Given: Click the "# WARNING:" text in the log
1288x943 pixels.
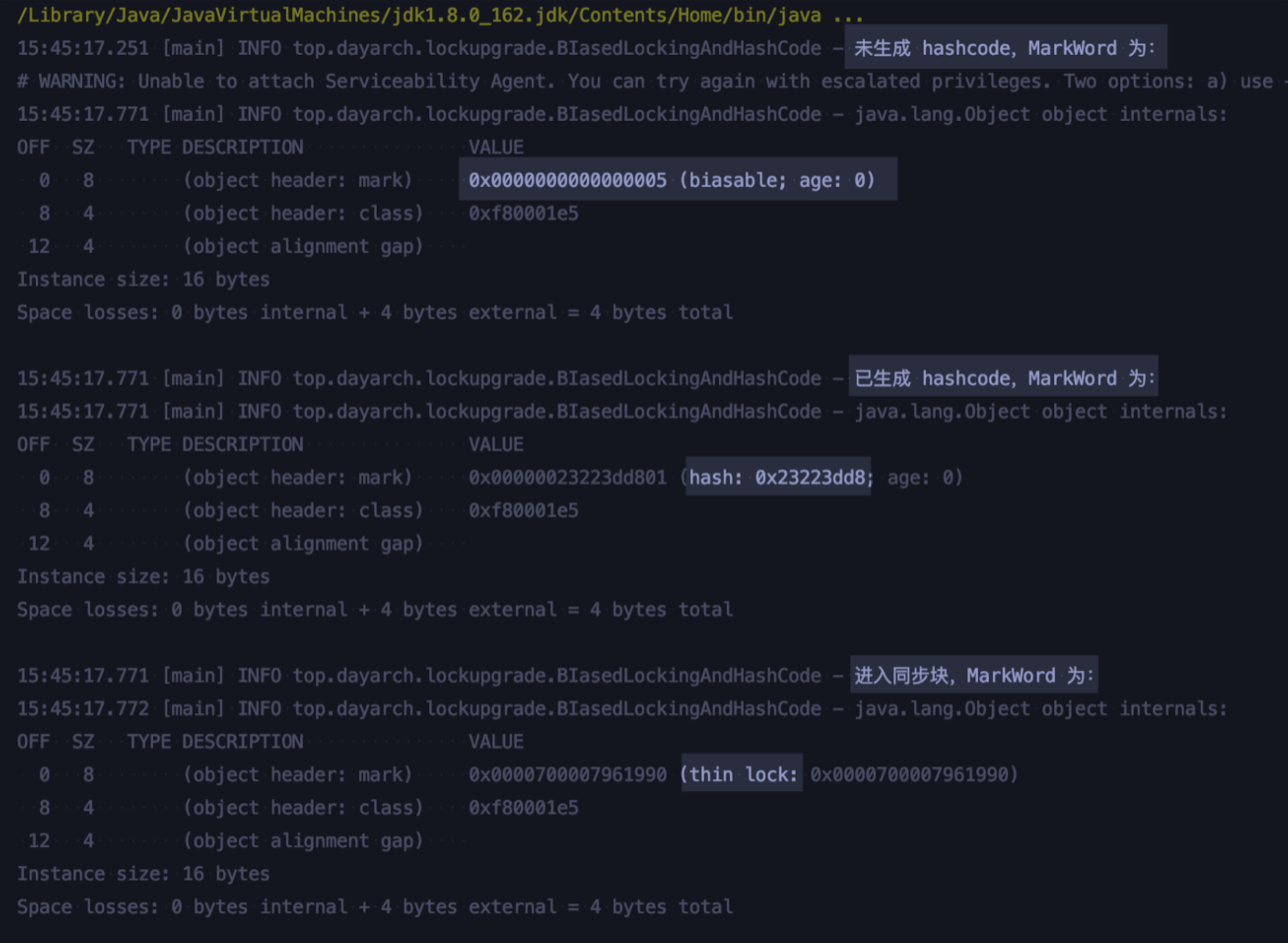Looking at the screenshot, I should point(71,81).
